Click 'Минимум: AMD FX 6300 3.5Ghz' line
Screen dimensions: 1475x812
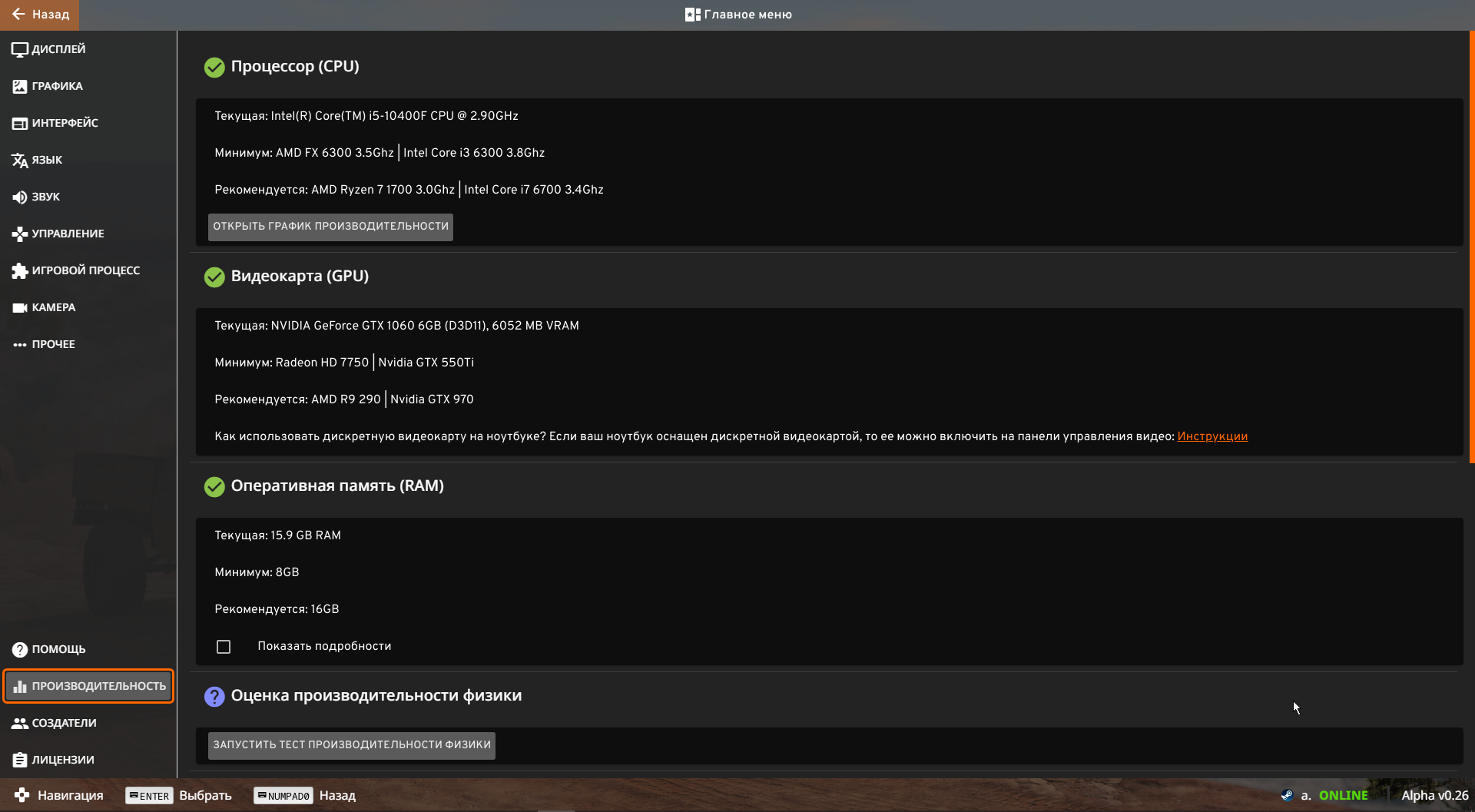(x=380, y=153)
